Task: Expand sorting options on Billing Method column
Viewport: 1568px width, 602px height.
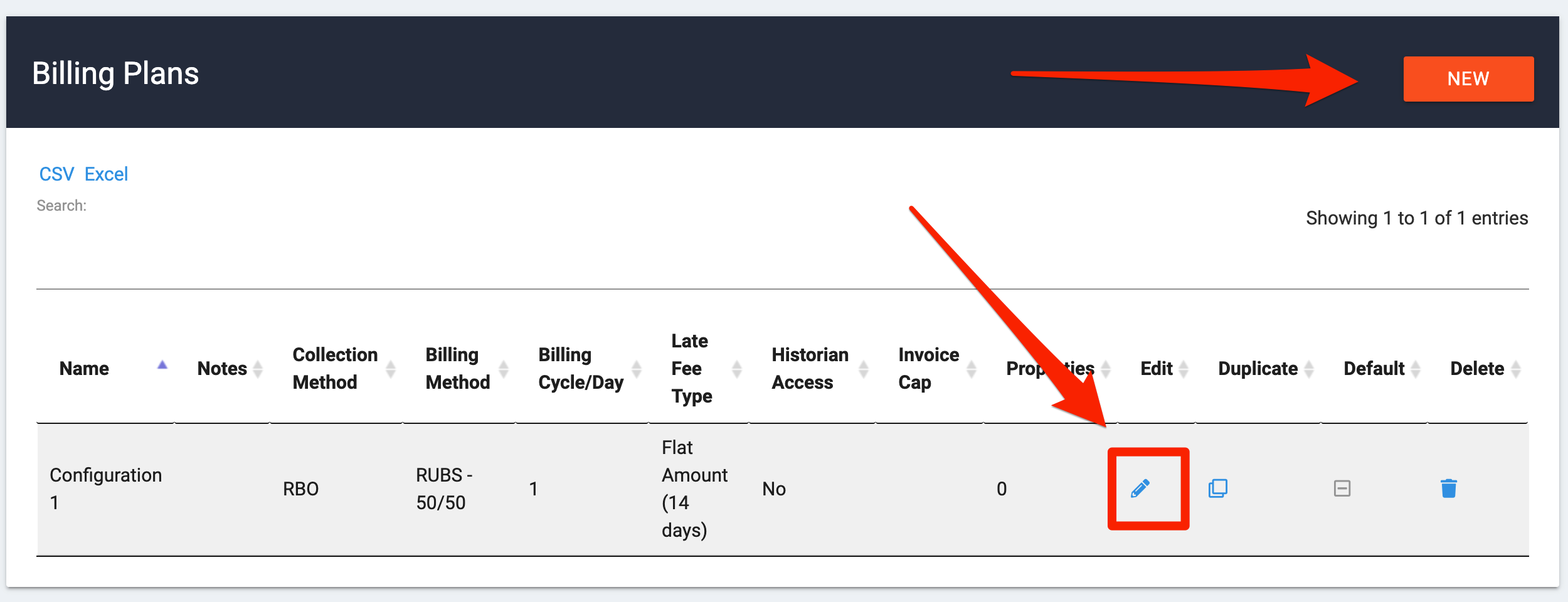Action: coord(503,367)
